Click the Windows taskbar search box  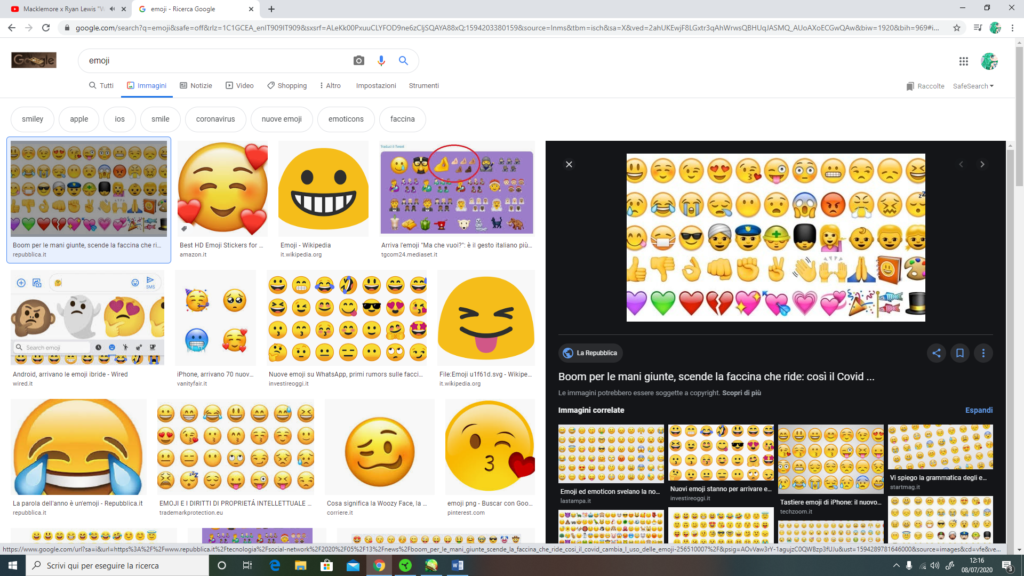coord(118,566)
